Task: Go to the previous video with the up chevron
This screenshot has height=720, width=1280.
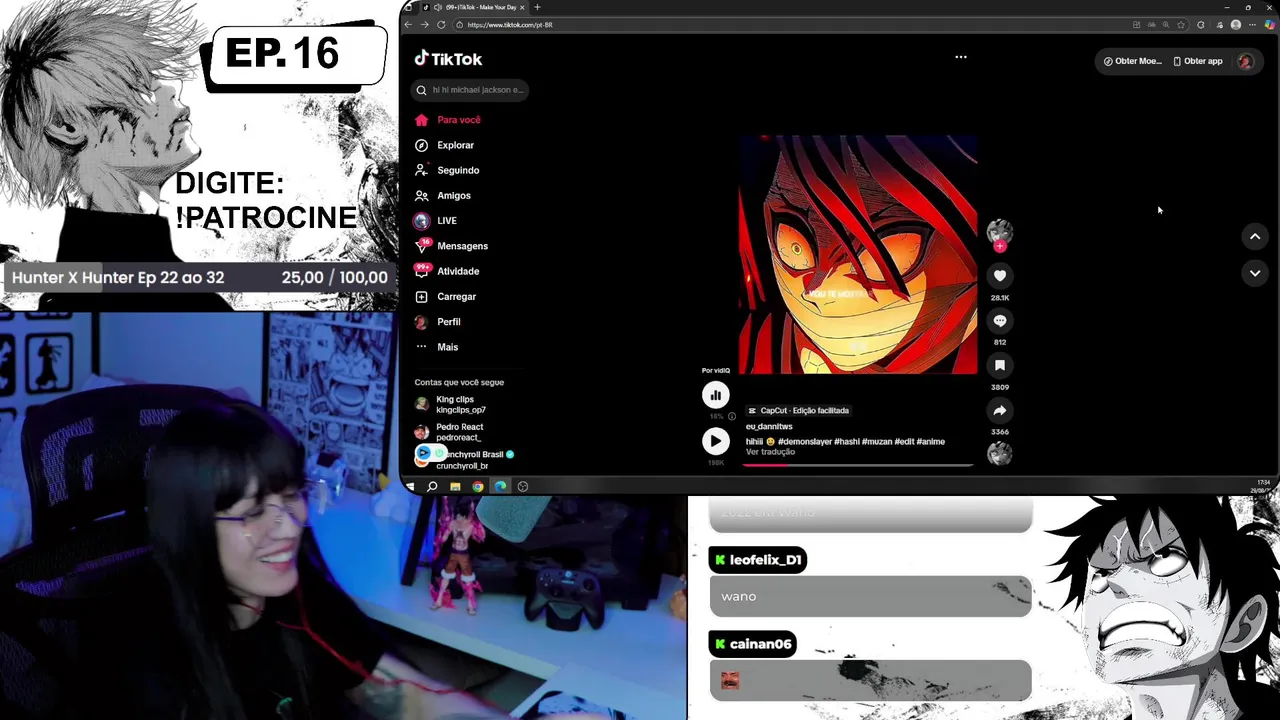Action: click(x=1255, y=237)
